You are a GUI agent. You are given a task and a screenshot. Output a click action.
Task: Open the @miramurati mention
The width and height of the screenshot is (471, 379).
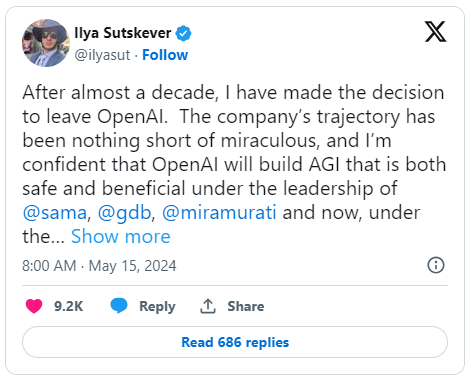(x=219, y=213)
